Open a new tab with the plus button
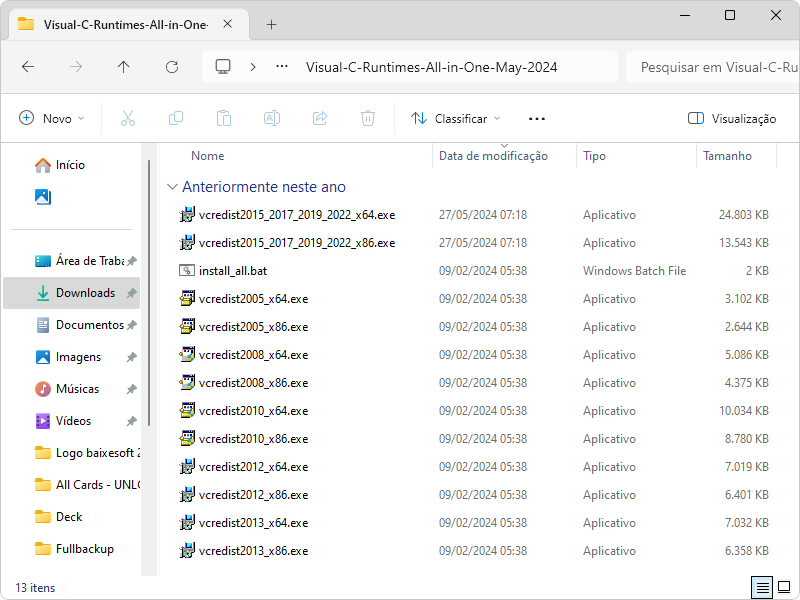Screen dimensions: 800x600 tap(271, 24)
